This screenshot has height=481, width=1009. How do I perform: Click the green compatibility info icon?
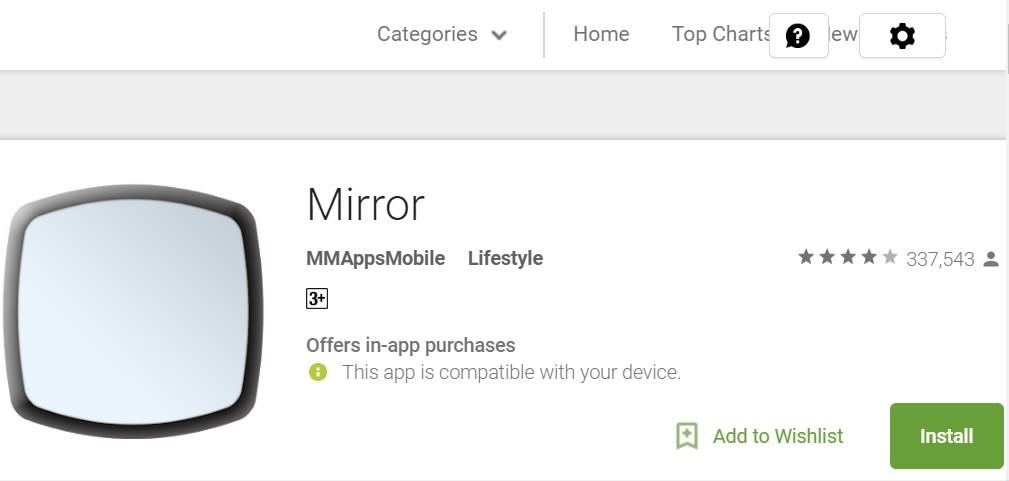coord(317,372)
